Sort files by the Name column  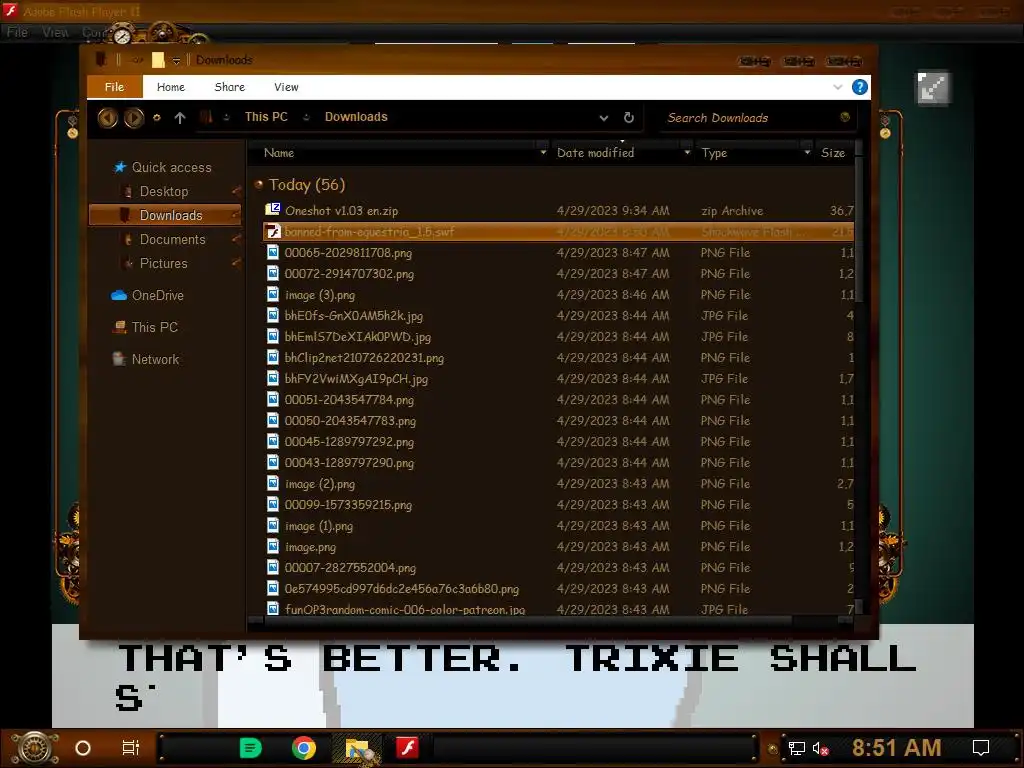click(x=279, y=153)
